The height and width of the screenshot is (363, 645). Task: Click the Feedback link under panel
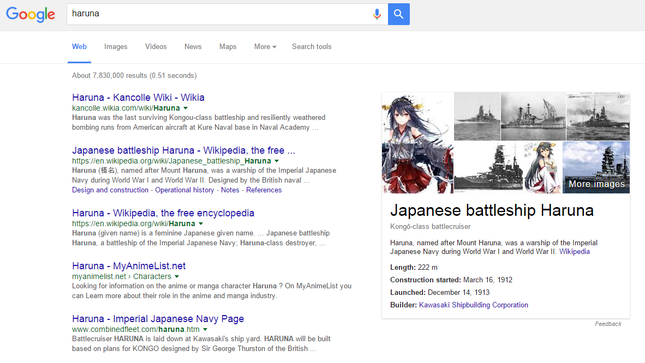(x=608, y=324)
